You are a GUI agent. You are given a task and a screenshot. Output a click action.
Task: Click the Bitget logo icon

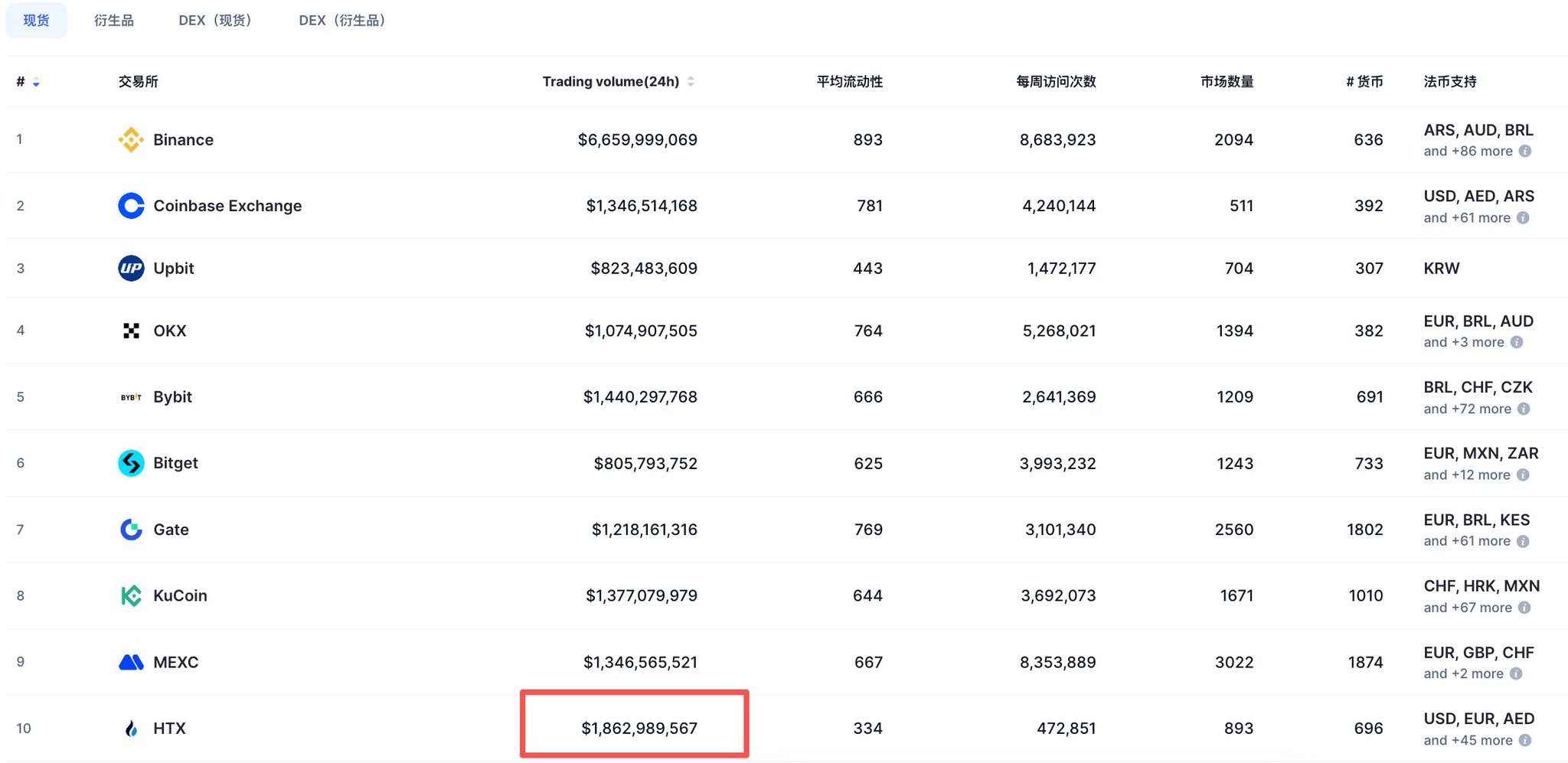tap(131, 463)
